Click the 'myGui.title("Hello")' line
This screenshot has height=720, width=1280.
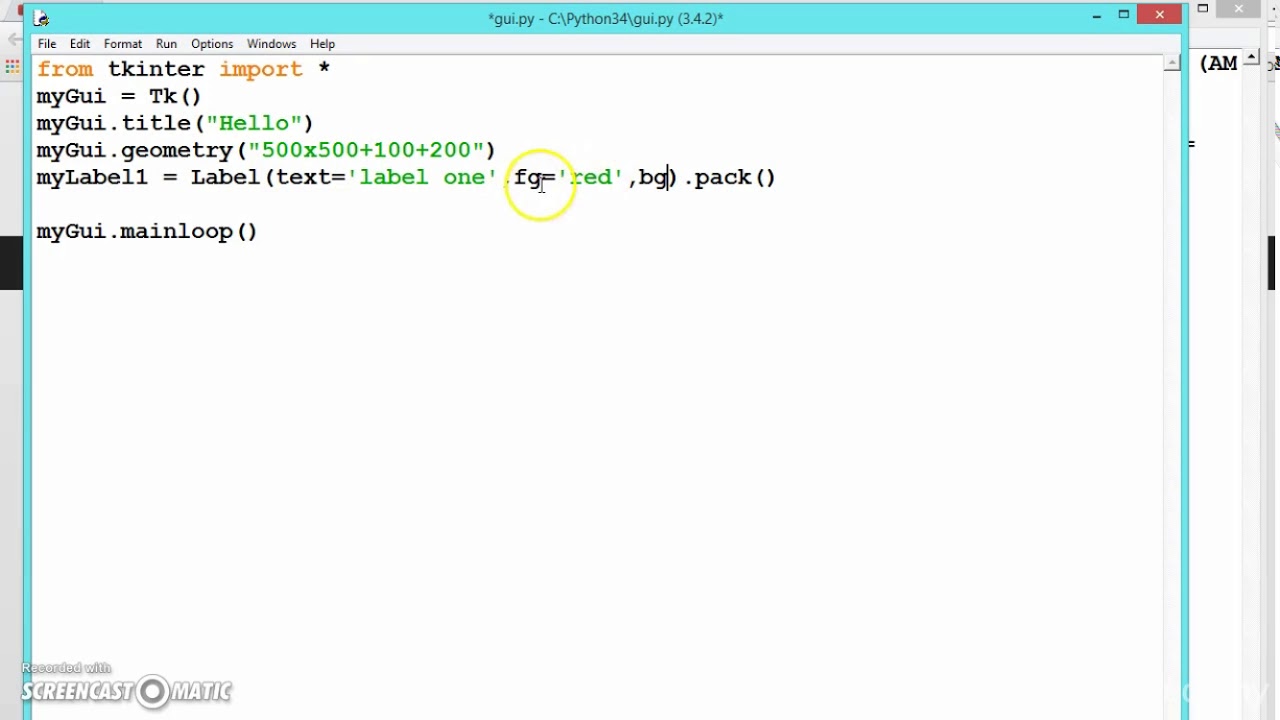click(x=175, y=123)
